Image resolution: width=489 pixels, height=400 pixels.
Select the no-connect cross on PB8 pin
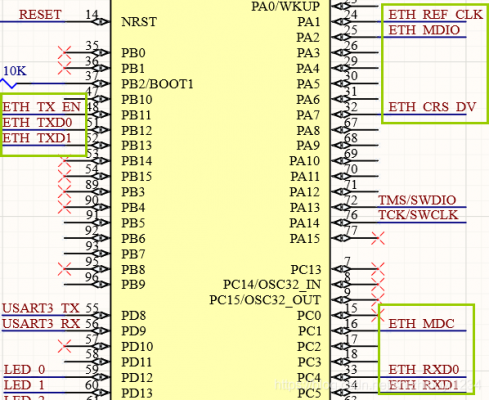[64, 269]
